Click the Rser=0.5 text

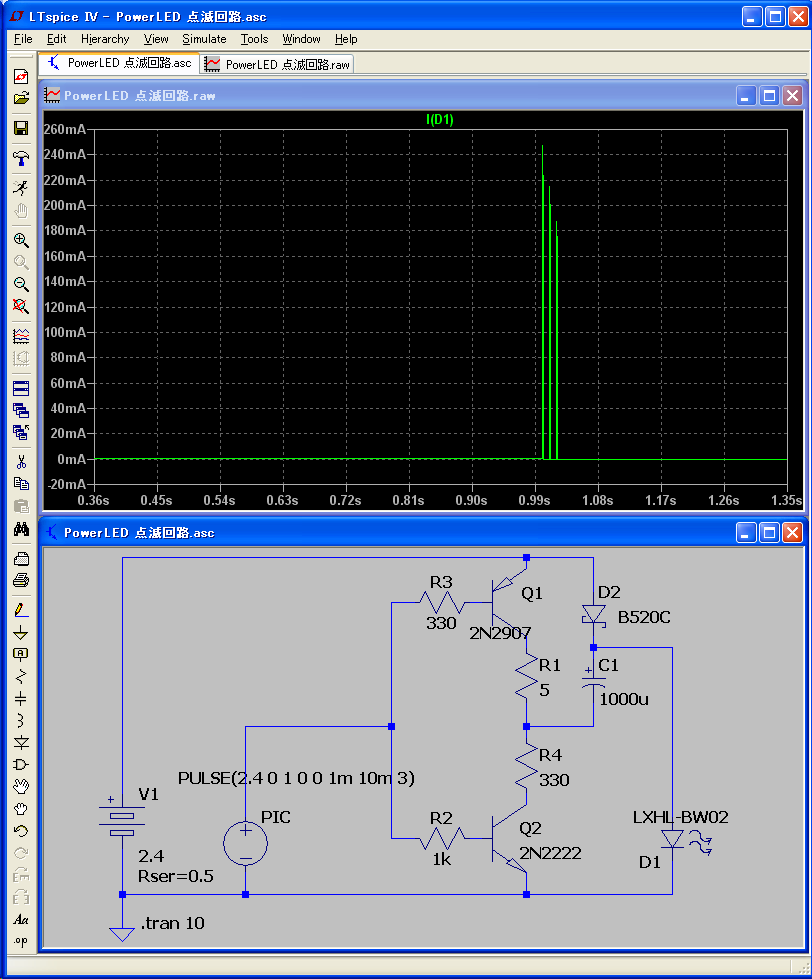(x=175, y=877)
